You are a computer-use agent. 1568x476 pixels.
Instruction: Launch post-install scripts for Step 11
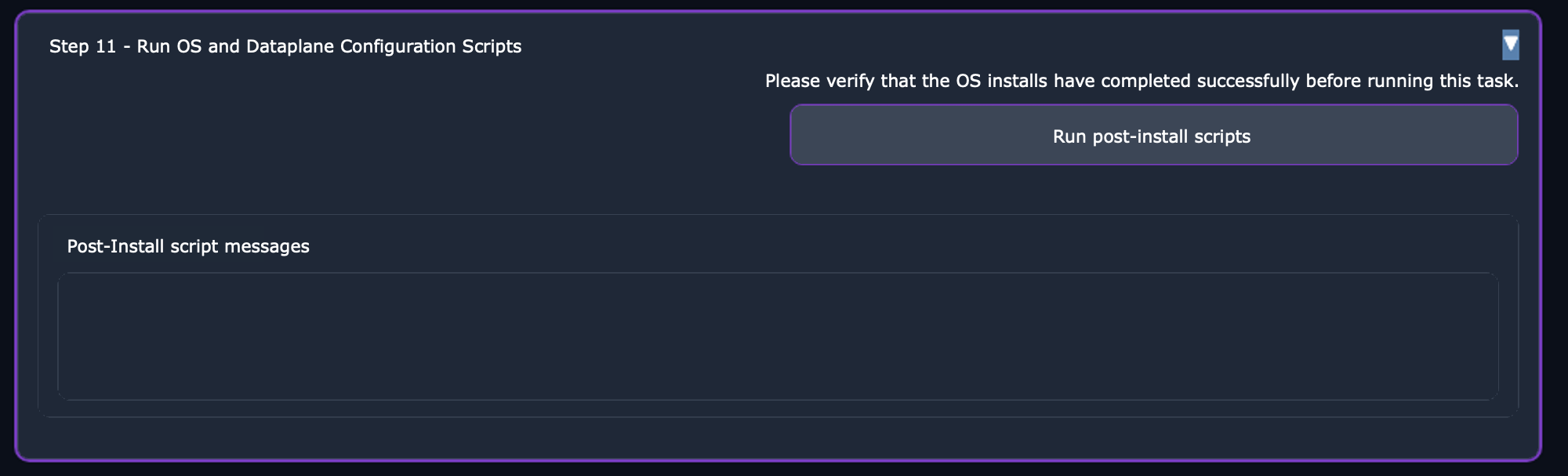pyautogui.click(x=1153, y=135)
